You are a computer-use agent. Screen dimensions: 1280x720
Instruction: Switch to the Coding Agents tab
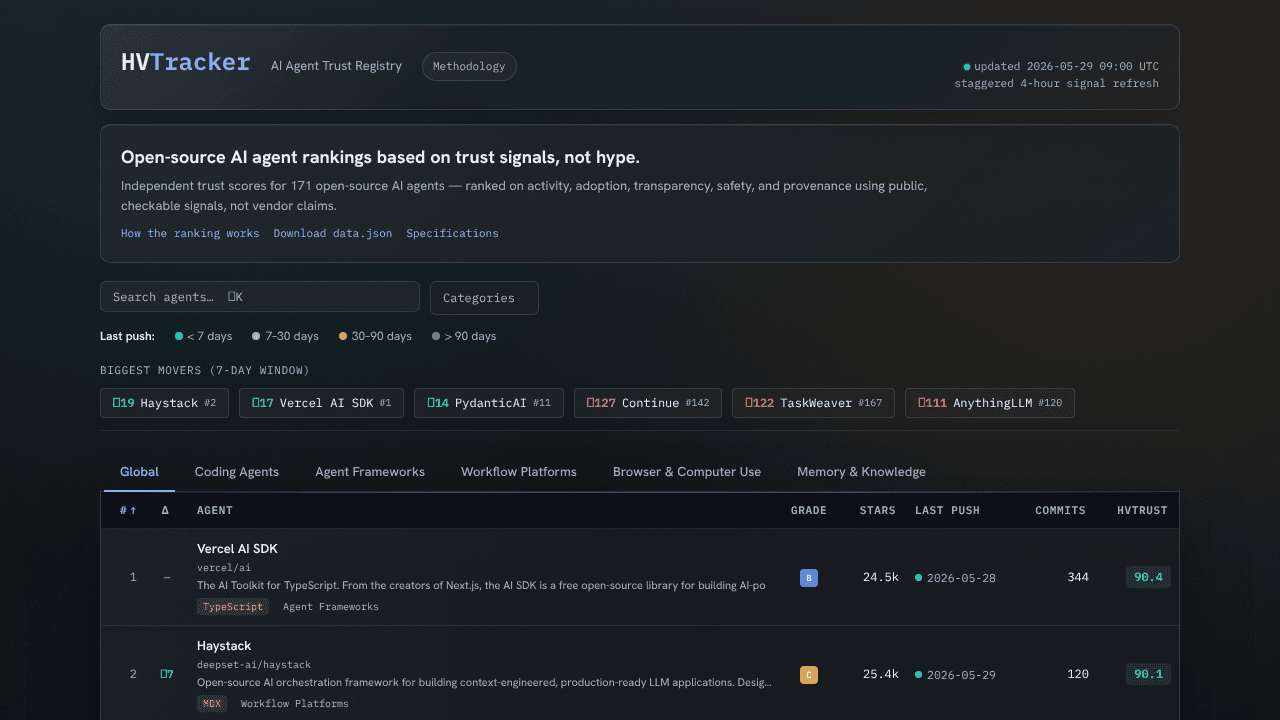click(x=237, y=472)
